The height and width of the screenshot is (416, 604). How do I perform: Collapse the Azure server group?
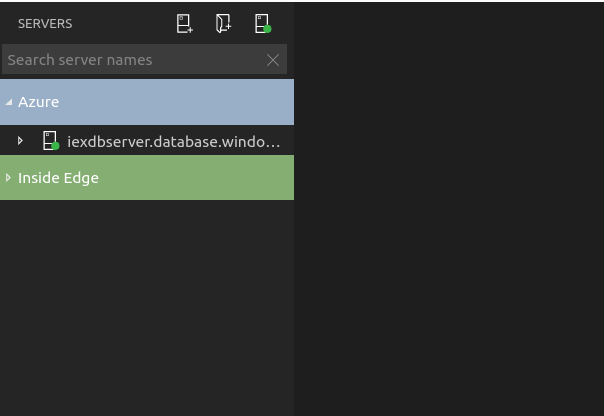[x=9, y=102]
